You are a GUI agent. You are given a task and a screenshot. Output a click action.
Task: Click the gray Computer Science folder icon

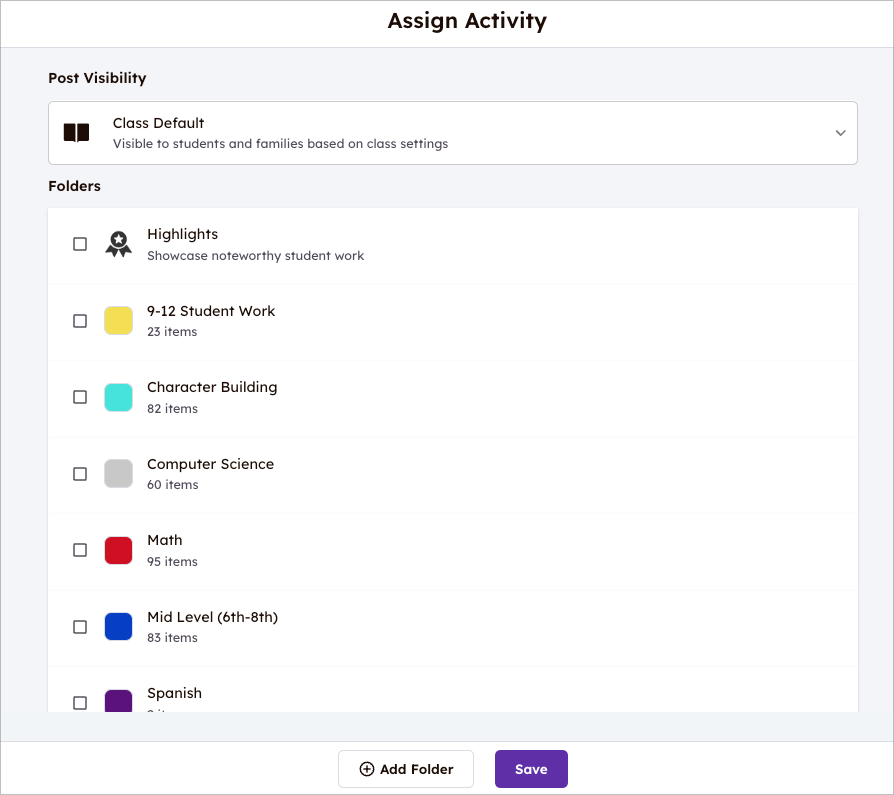pyautogui.click(x=118, y=473)
